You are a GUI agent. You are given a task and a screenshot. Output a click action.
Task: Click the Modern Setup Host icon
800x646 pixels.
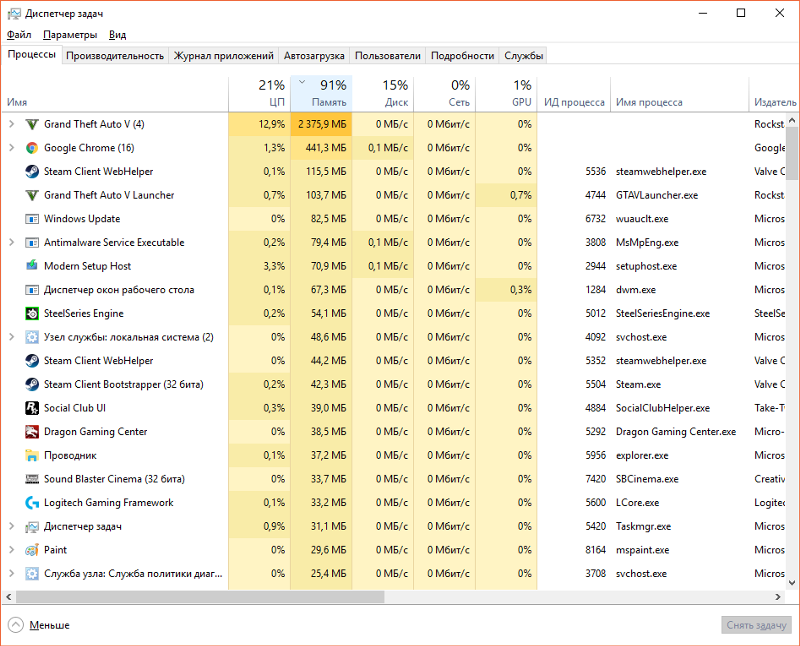coord(32,266)
